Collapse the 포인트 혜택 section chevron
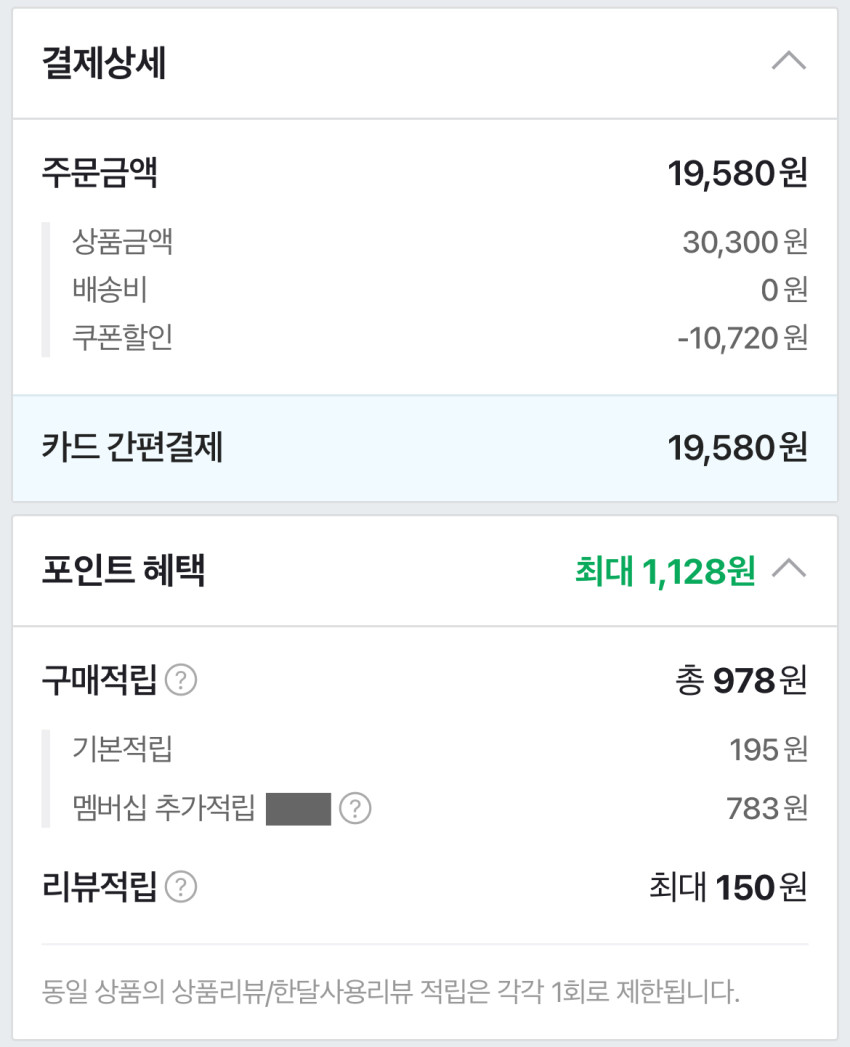 click(789, 570)
